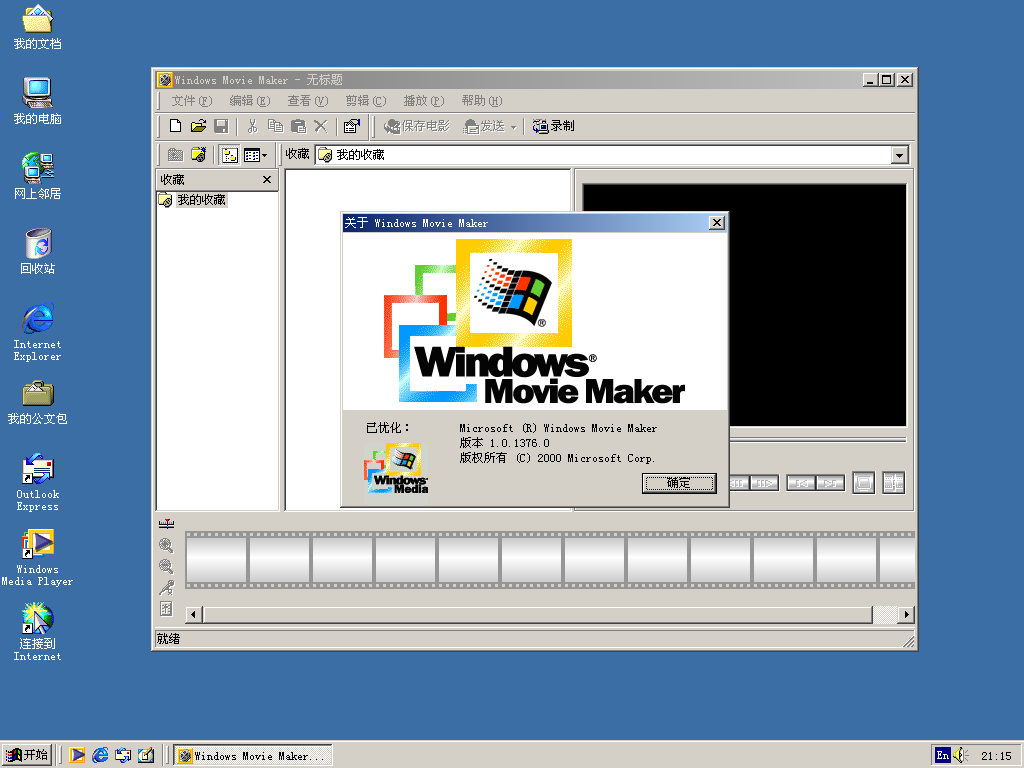Click the Copy toolbar icon
This screenshot has width=1024, height=768.
pyautogui.click(x=276, y=126)
